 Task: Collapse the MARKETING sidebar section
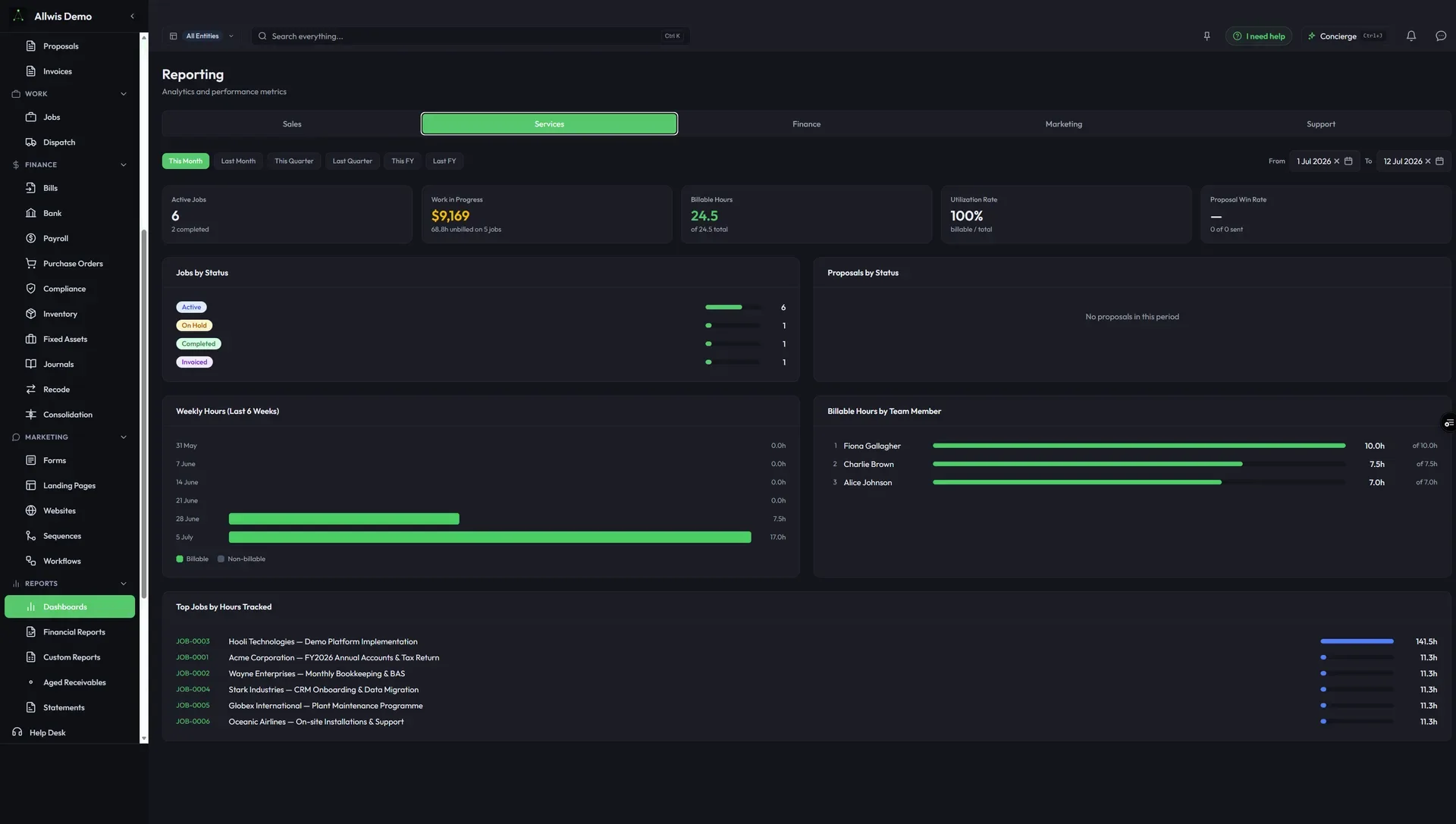124,437
